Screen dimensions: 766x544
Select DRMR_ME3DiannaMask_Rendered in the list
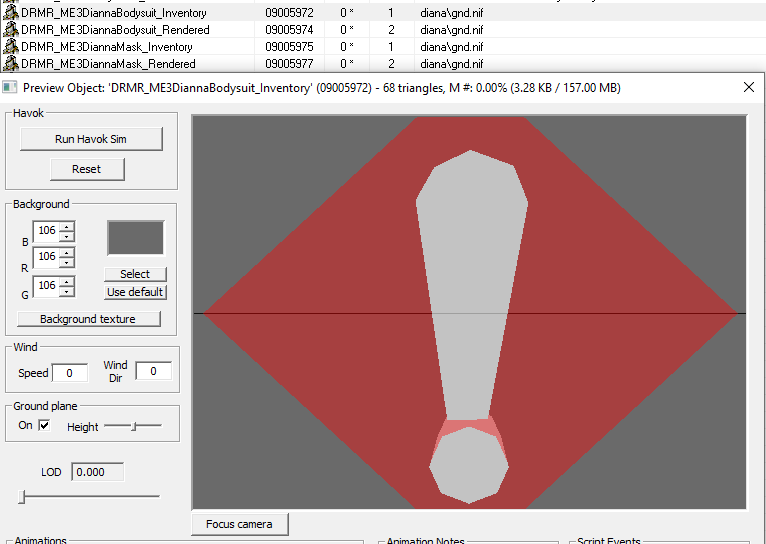tap(108, 64)
